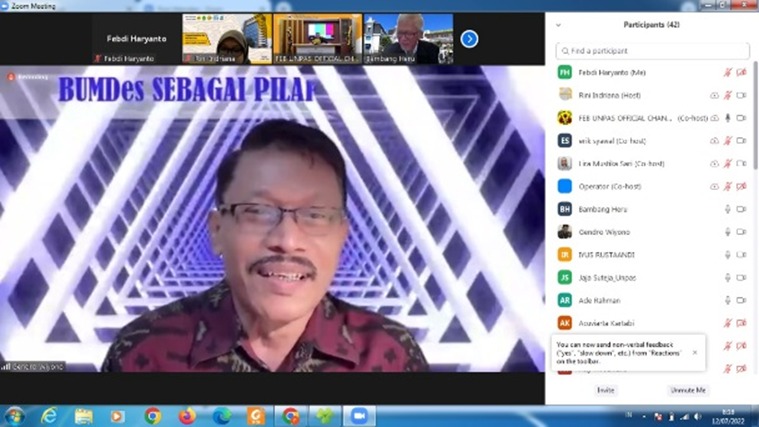Image resolution: width=759 pixels, height=427 pixels.
Task: Show next participants with the blue arrow
Action: click(469, 39)
